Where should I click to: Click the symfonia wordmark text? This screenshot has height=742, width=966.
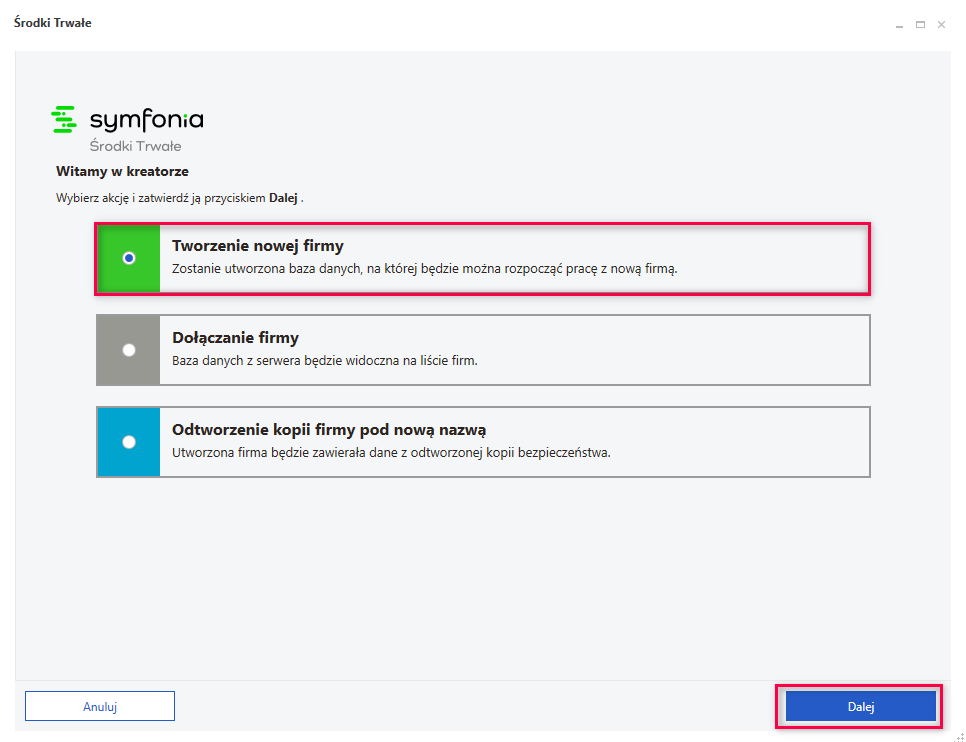tap(147, 120)
